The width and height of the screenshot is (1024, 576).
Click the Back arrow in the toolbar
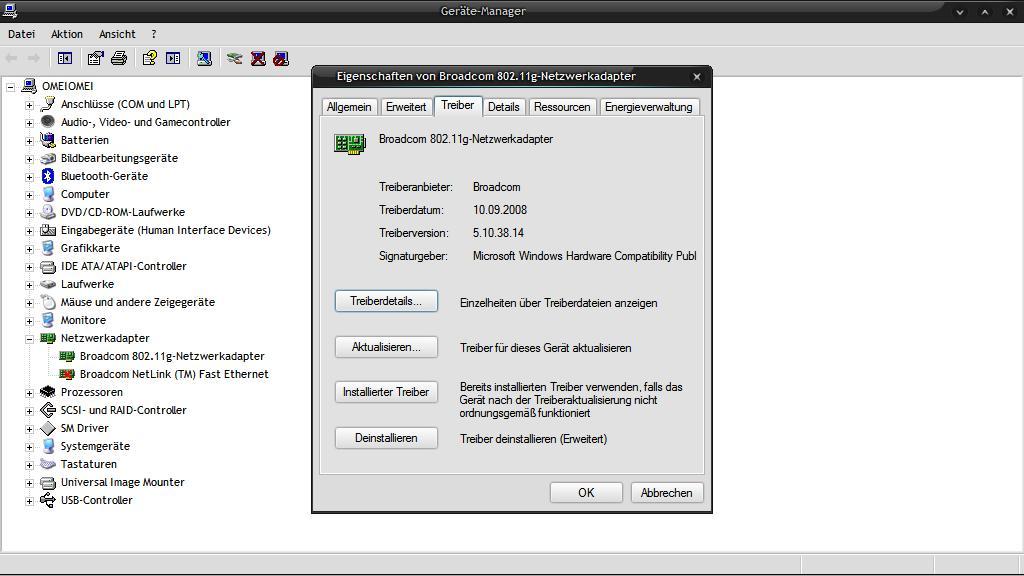point(12,58)
